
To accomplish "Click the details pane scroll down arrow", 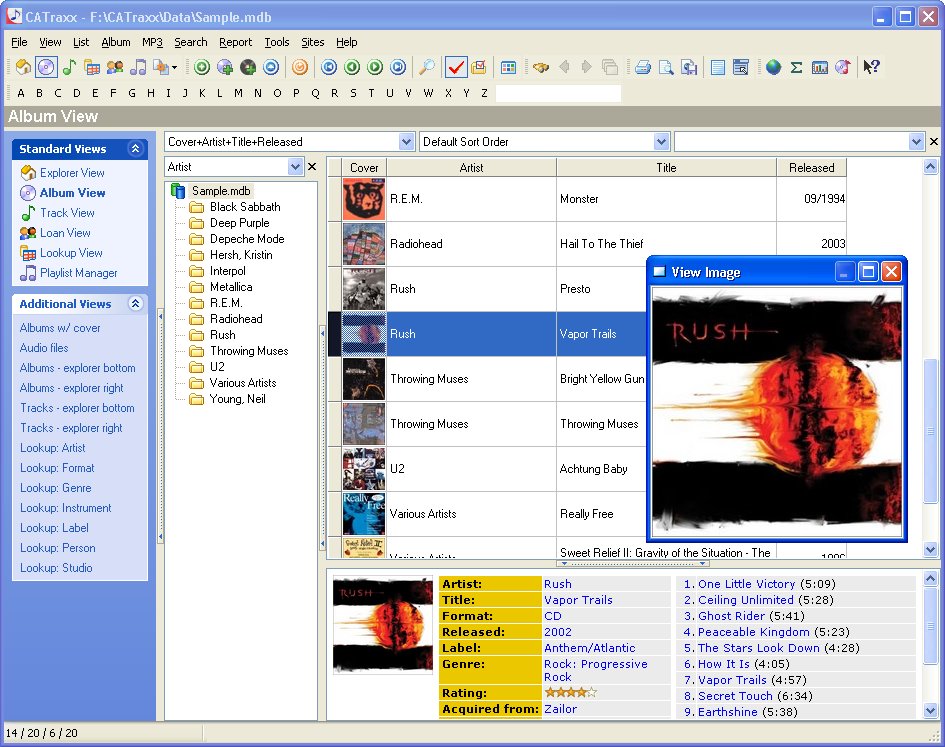I will pos(931,711).
